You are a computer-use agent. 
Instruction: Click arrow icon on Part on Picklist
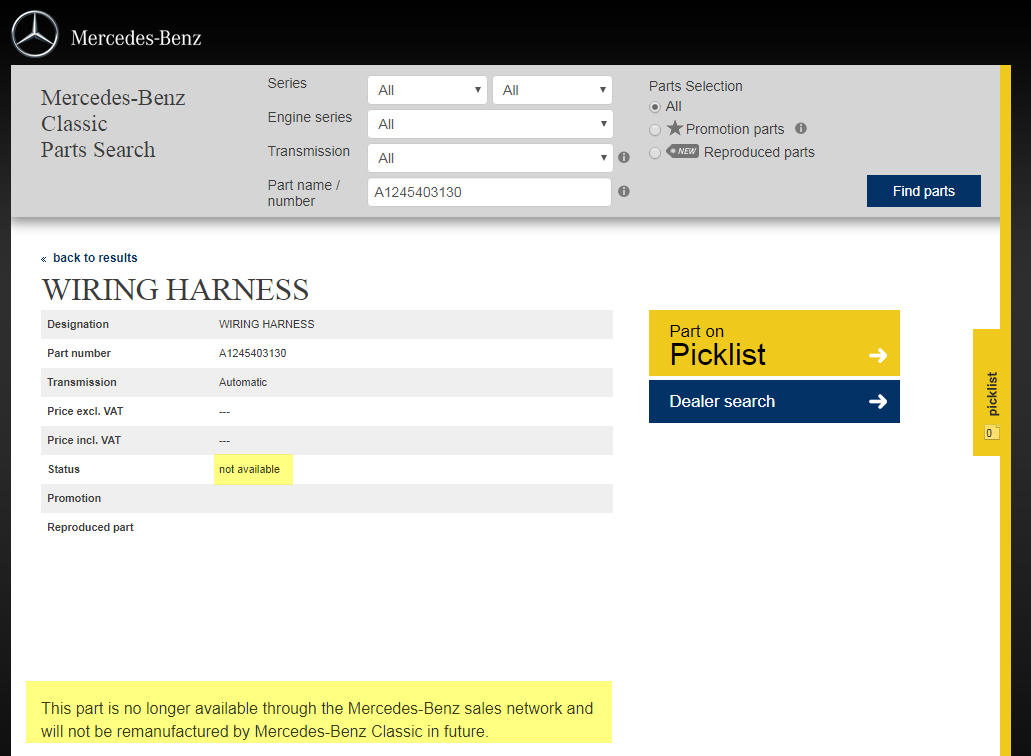point(878,356)
